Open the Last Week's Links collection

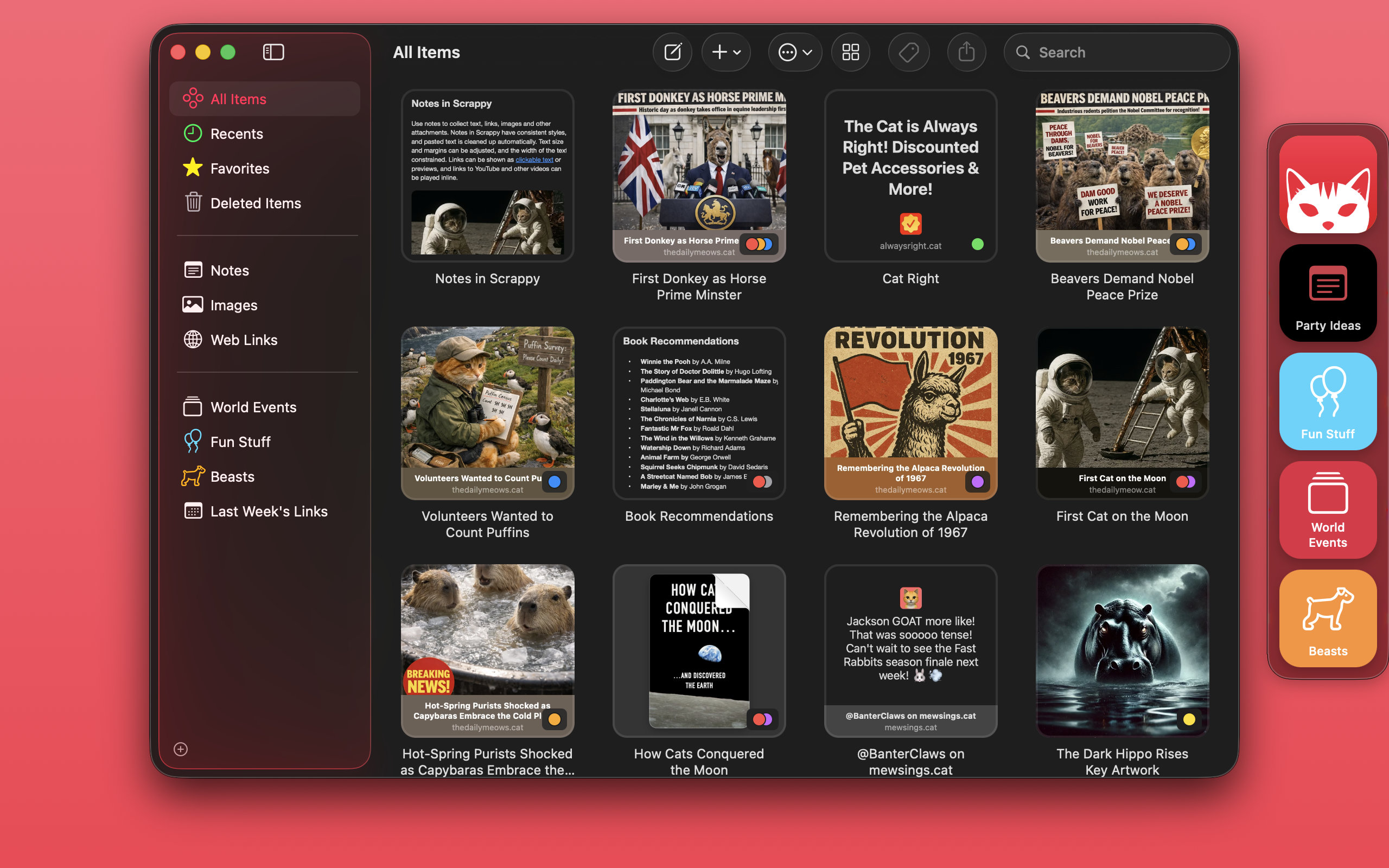pos(269,511)
